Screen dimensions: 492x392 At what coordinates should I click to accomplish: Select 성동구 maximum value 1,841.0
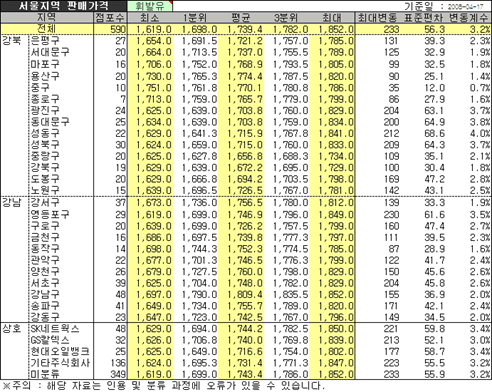pos(336,133)
